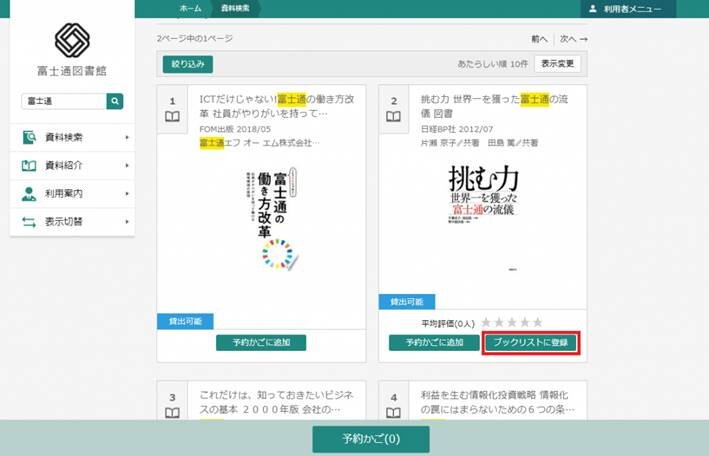Expand the 表示切替 sidebar menu arrow
The height and width of the screenshot is (456, 709).
127,222
